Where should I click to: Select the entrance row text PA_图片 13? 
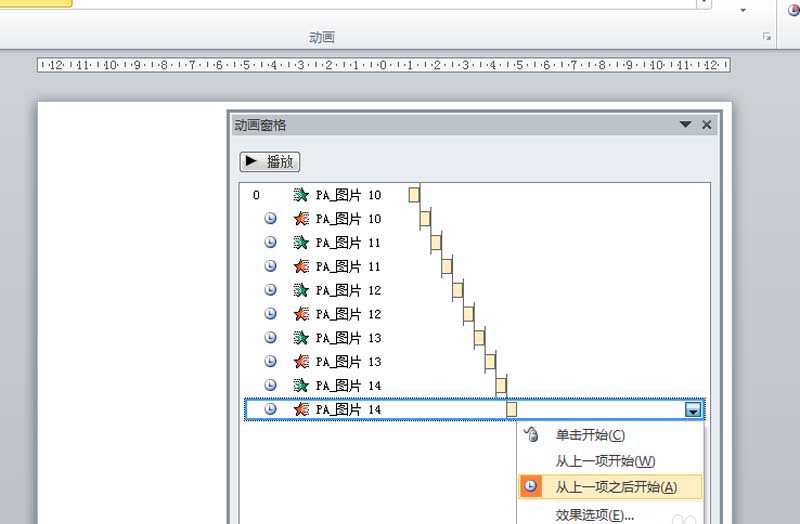coord(348,338)
